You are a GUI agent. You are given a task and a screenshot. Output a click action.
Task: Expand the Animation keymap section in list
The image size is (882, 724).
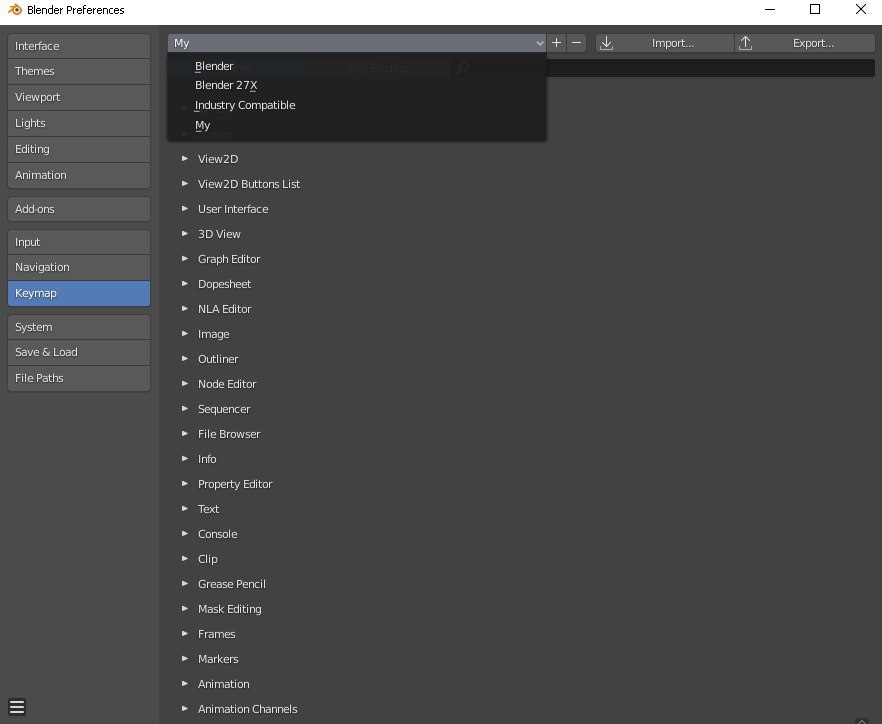[x=184, y=683]
